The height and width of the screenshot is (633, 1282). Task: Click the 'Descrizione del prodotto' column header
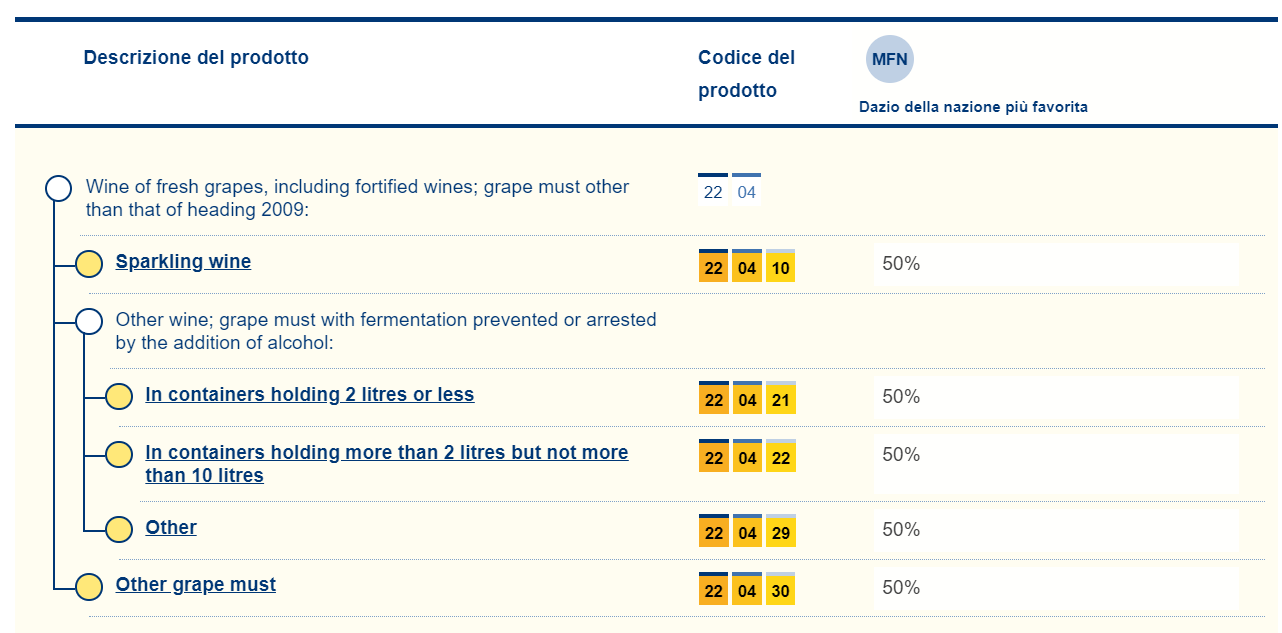point(196,58)
